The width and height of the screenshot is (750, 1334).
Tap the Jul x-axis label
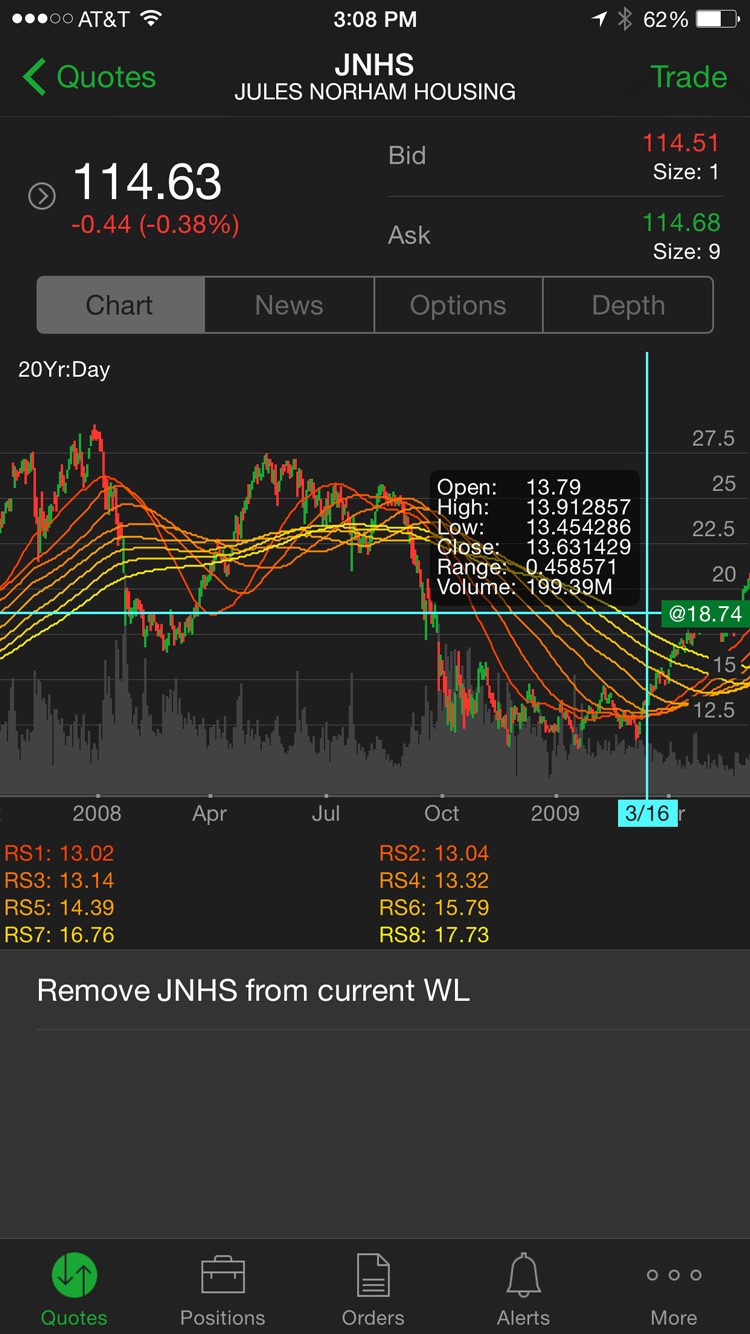coord(326,813)
